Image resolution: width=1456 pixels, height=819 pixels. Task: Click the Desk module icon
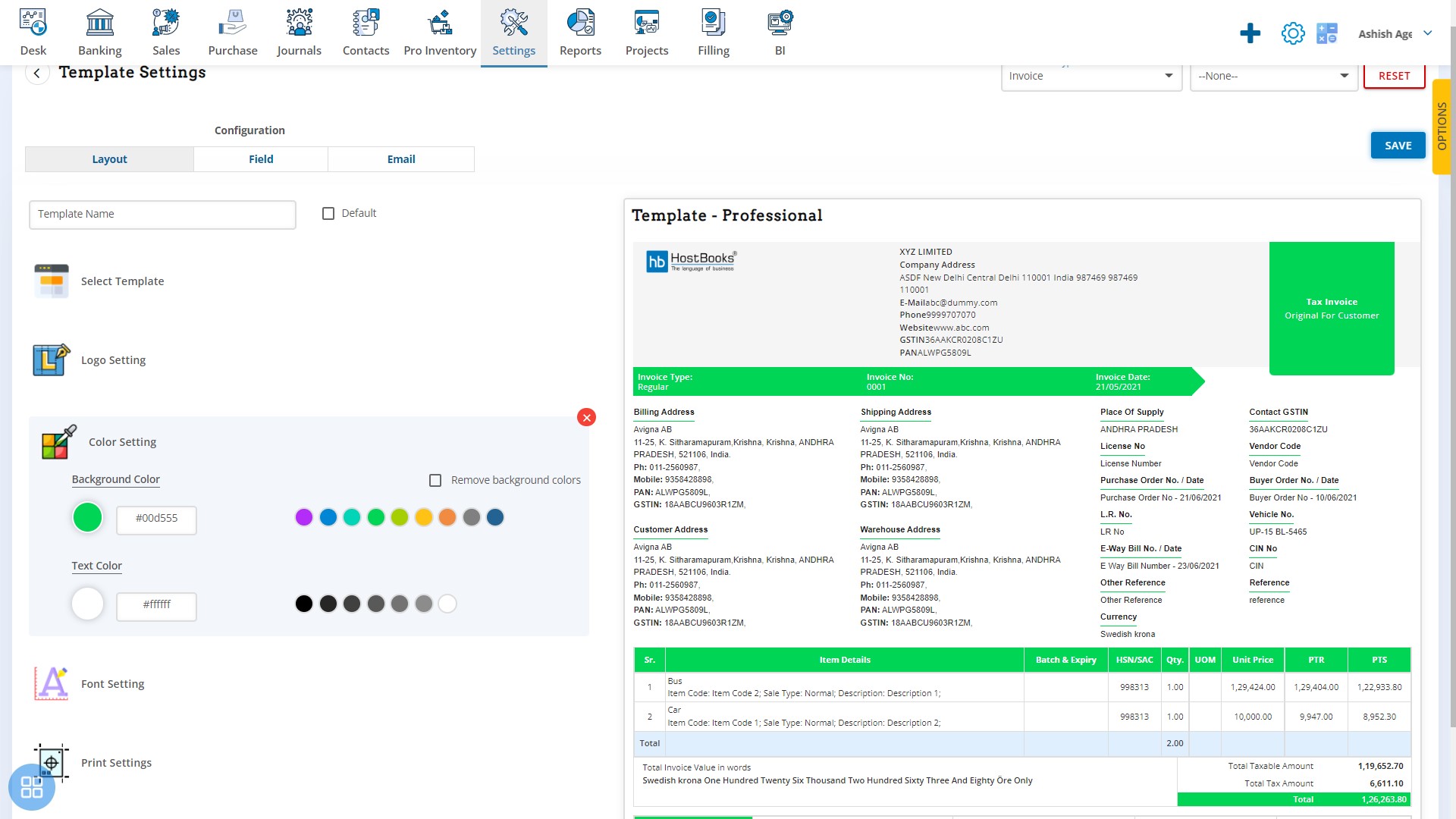coord(33,30)
